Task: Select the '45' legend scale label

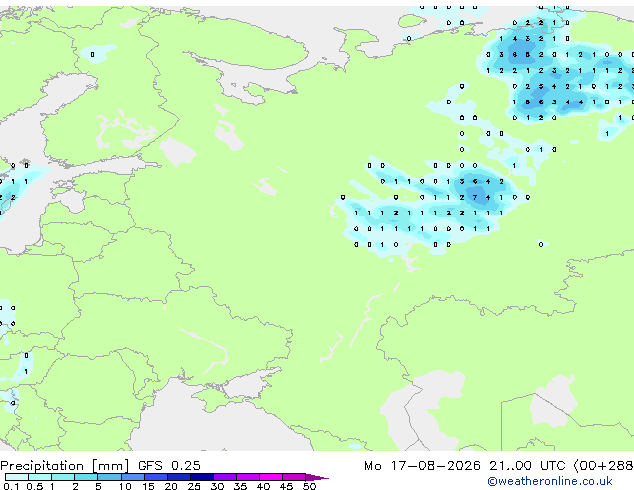Action: [286, 486]
